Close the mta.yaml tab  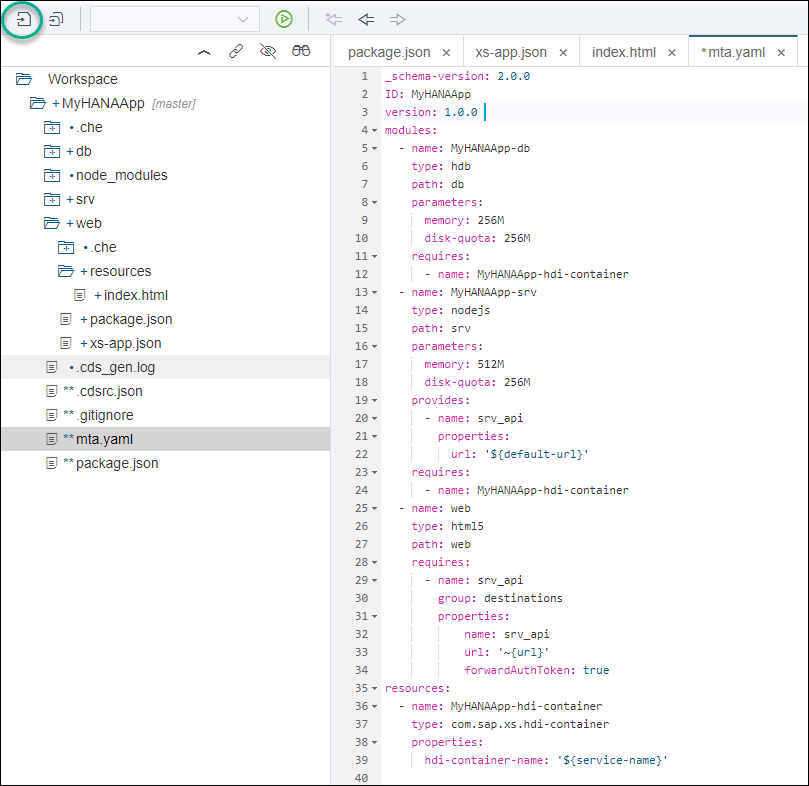781,53
